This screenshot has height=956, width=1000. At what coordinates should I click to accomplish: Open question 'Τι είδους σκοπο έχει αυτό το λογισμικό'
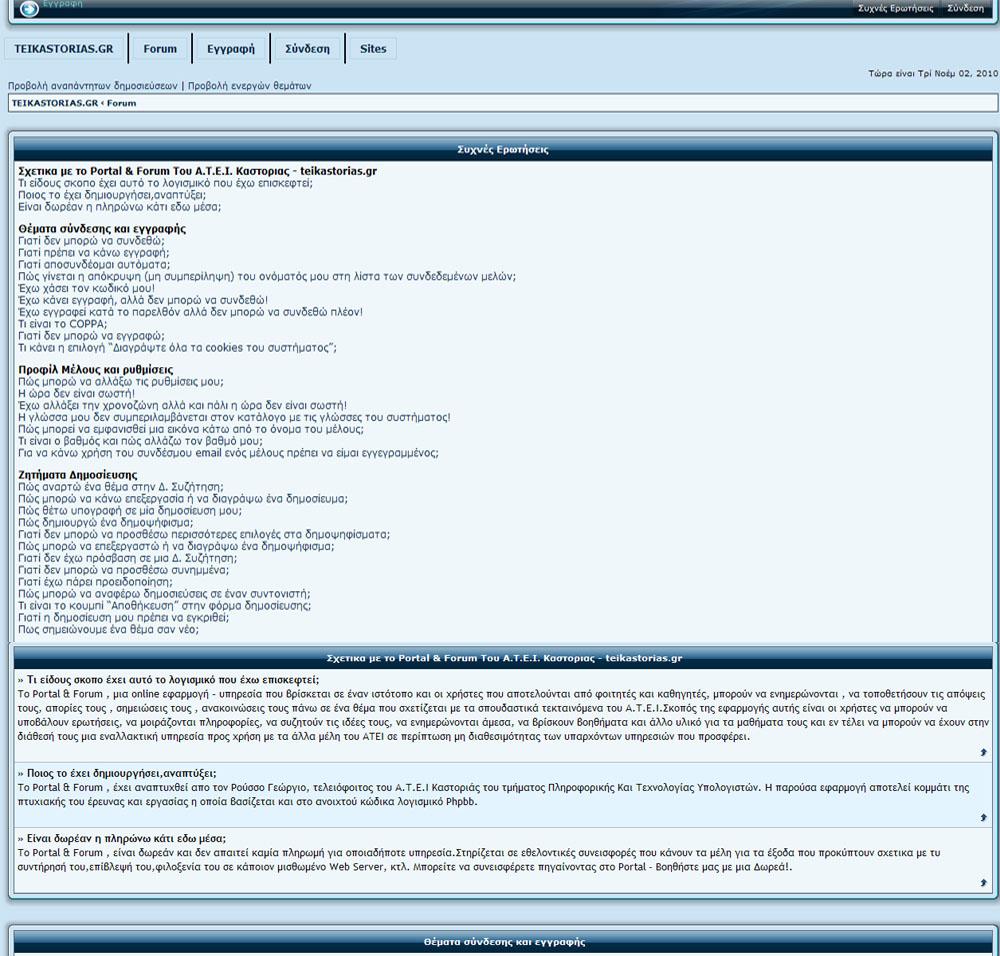tap(166, 183)
